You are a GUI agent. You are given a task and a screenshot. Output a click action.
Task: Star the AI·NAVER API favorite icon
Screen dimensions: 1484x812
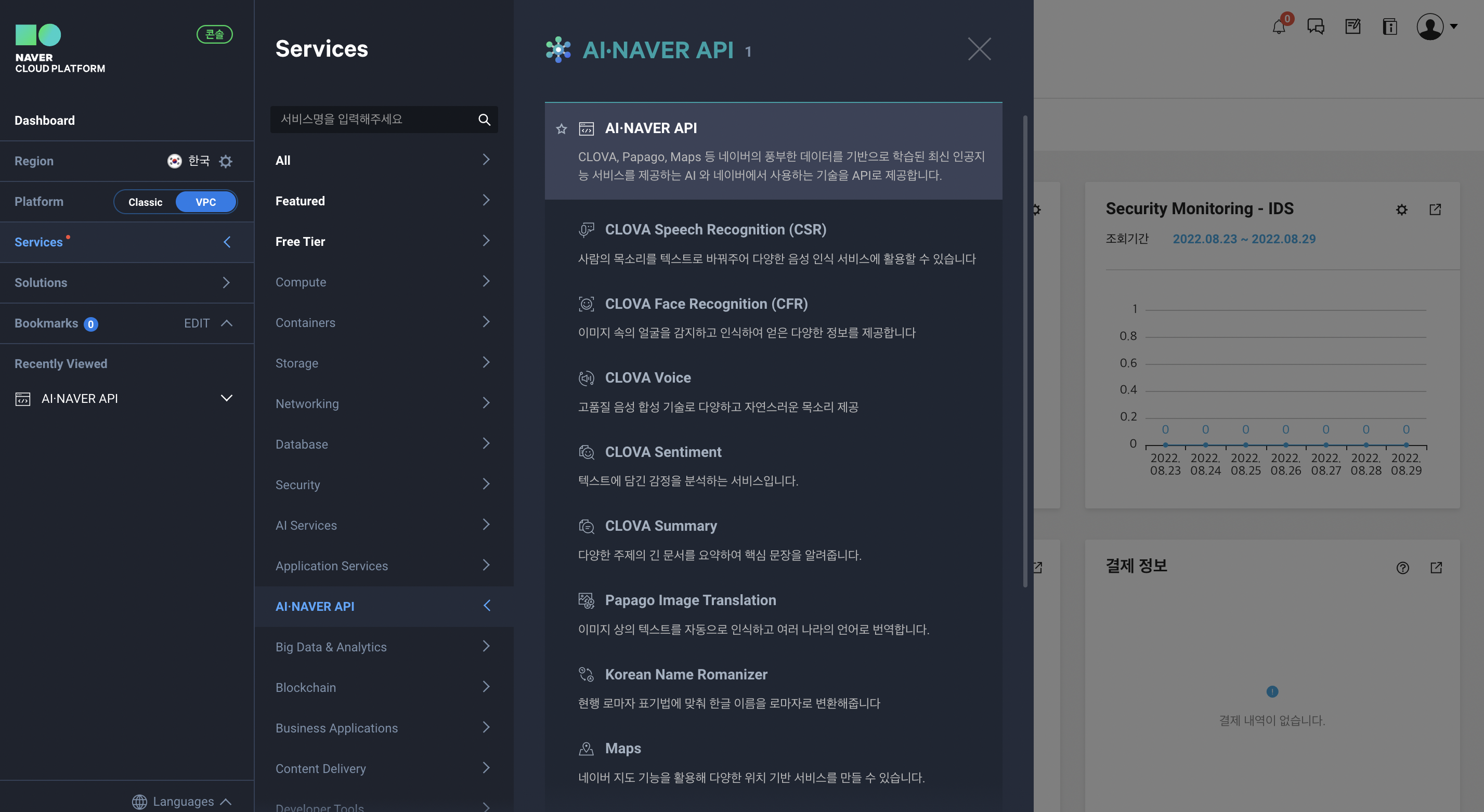pyautogui.click(x=562, y=129)
